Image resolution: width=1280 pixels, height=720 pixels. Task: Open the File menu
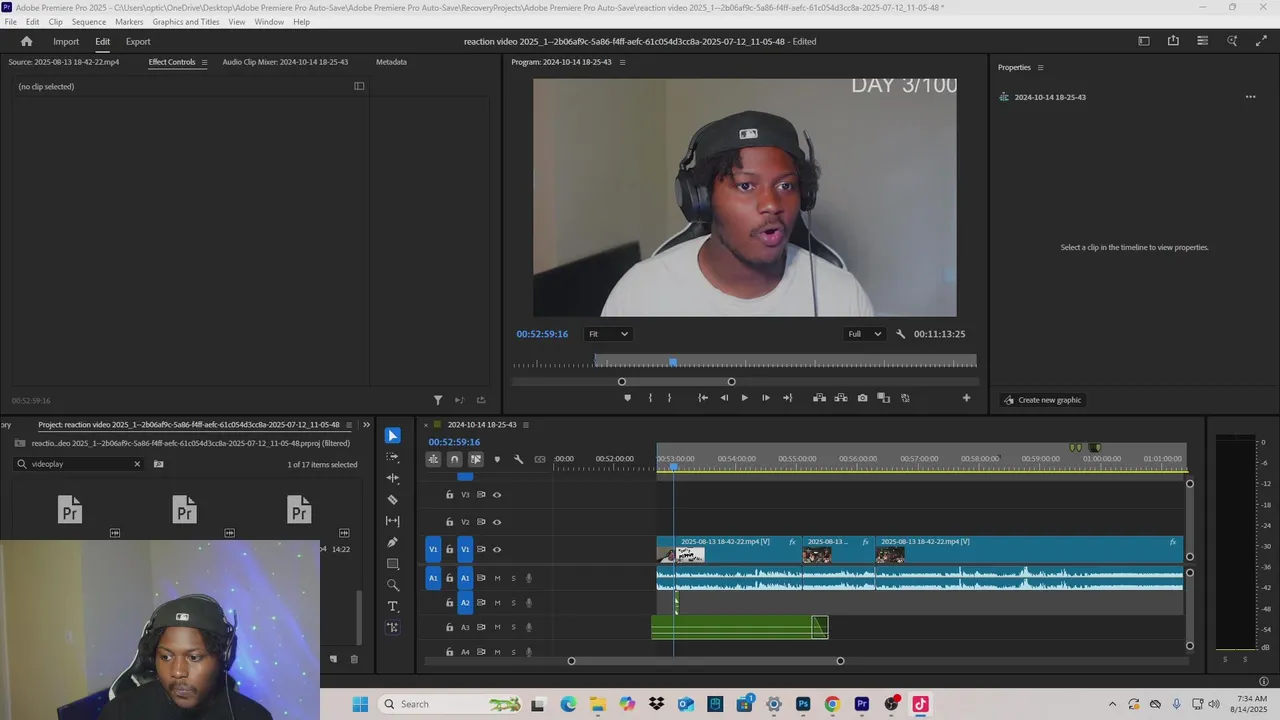coord(10,22)
